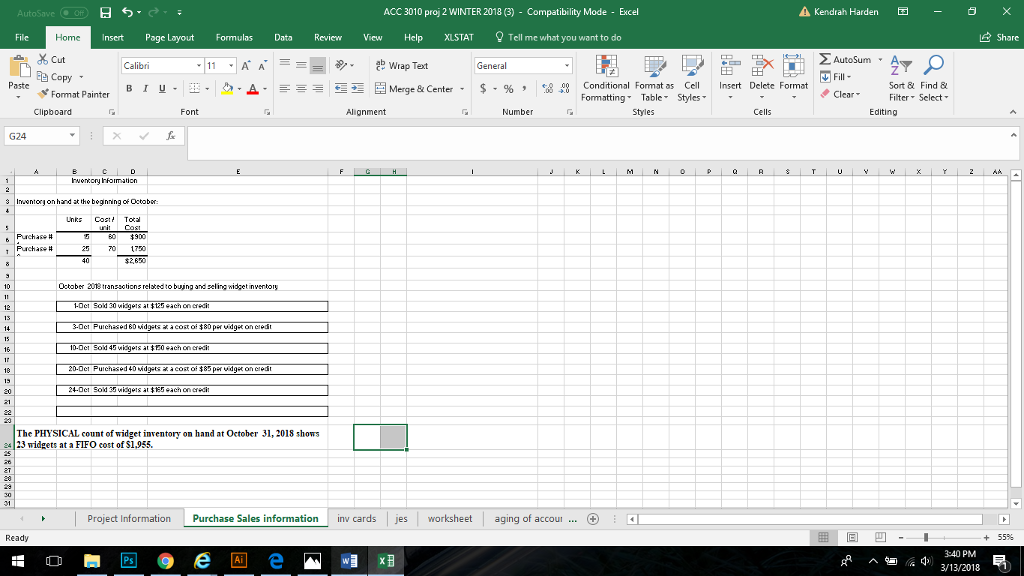Expand the Name Box dropdown arrow
The width and height of the screenshot is (1024, 576).
(x=73, y=133)
